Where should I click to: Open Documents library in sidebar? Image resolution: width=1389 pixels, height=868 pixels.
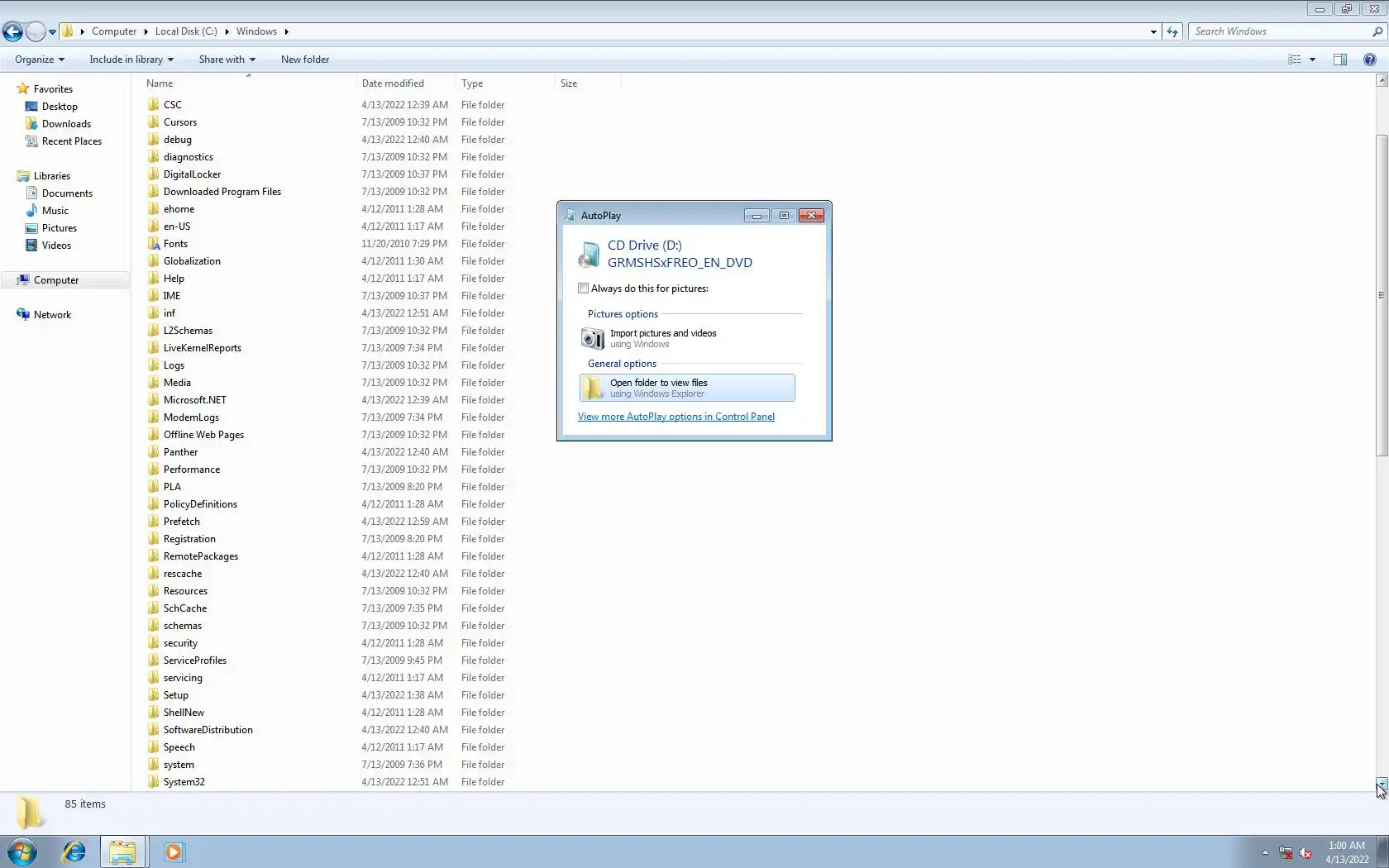67,193
